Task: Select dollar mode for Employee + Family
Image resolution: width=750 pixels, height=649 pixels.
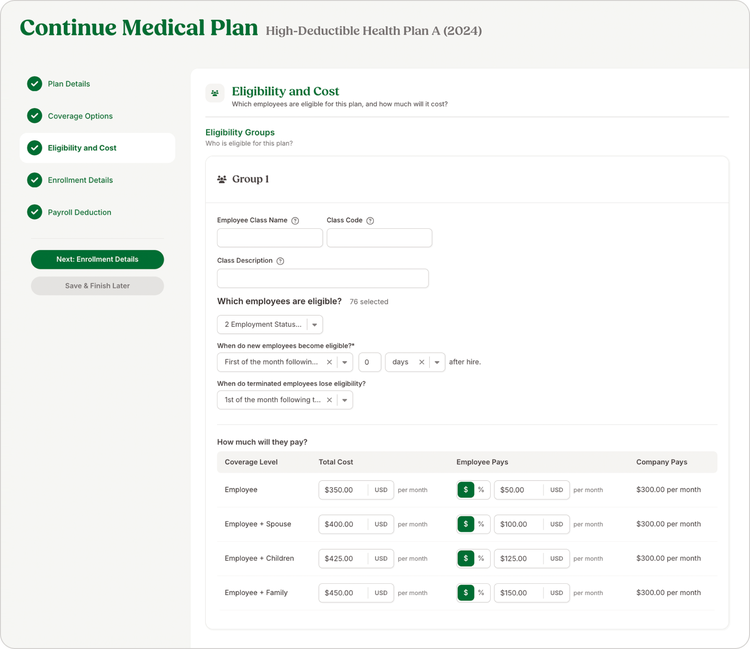Action: (466, 593)
